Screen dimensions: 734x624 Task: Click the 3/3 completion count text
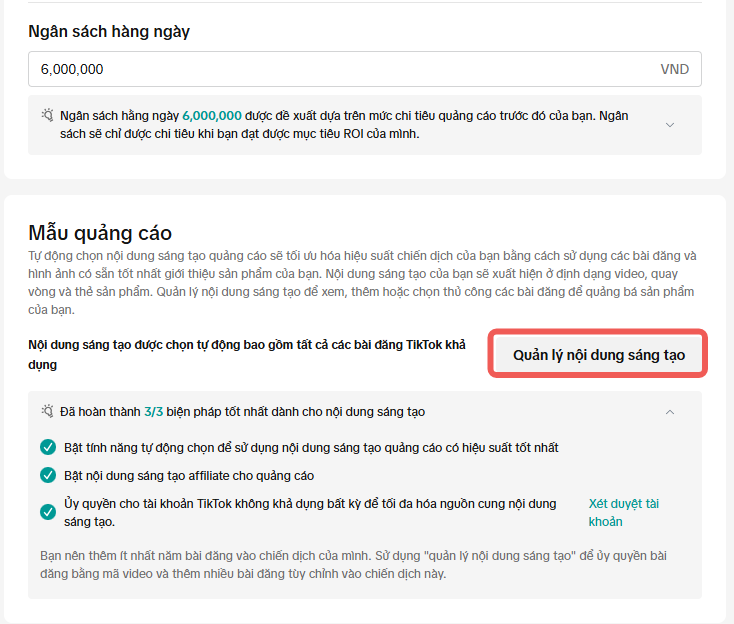click(x=154, y=412)
